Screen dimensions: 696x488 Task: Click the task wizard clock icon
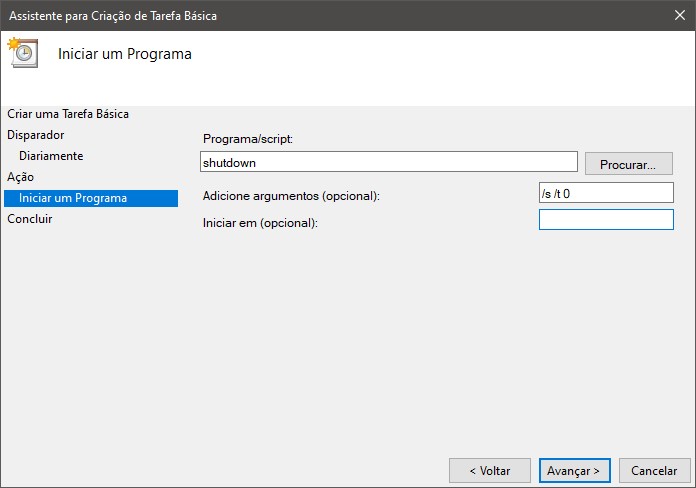[22, 53]
